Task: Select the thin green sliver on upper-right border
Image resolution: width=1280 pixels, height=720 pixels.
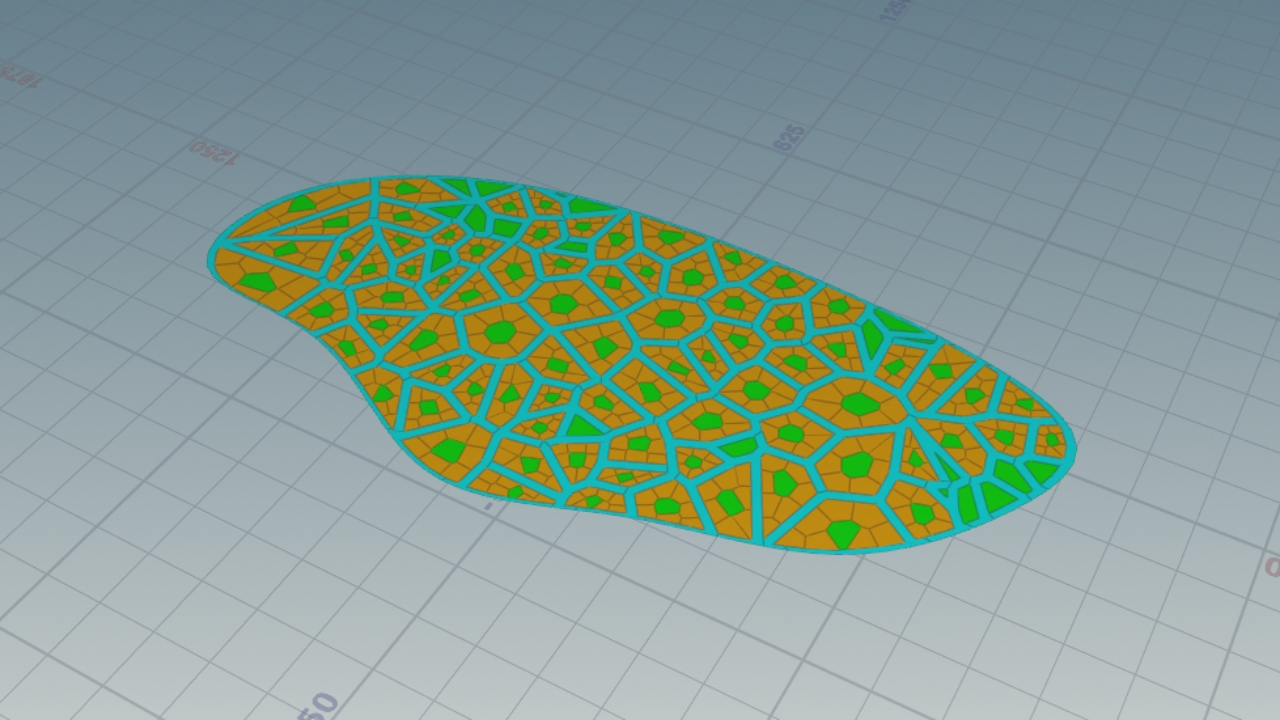Action: [897, 322]
